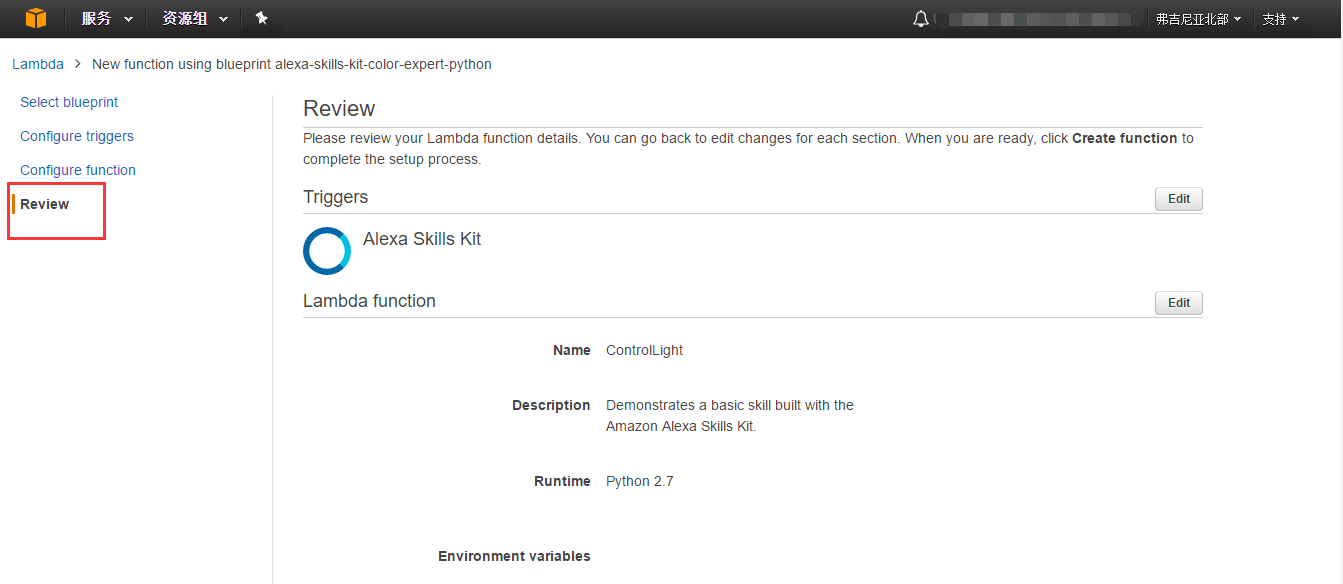Open the Configure function step
The width and height of the screenshot is (1343, 584).
78,170
